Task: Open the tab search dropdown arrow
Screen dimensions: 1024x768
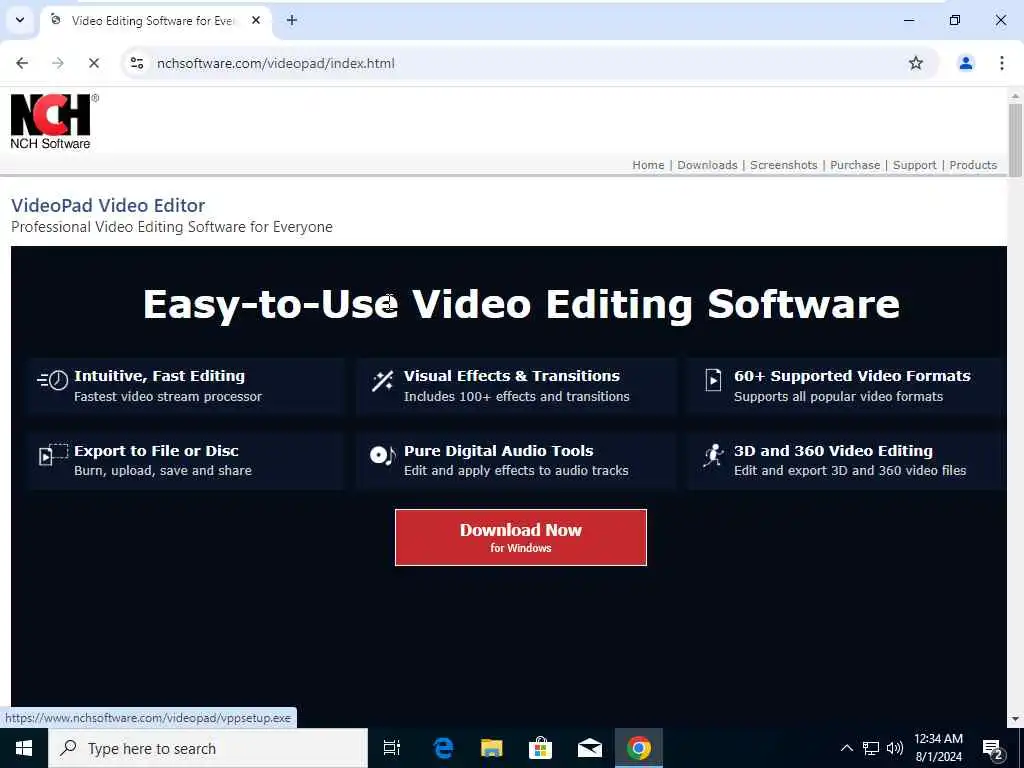Action: tap(20, 20)
